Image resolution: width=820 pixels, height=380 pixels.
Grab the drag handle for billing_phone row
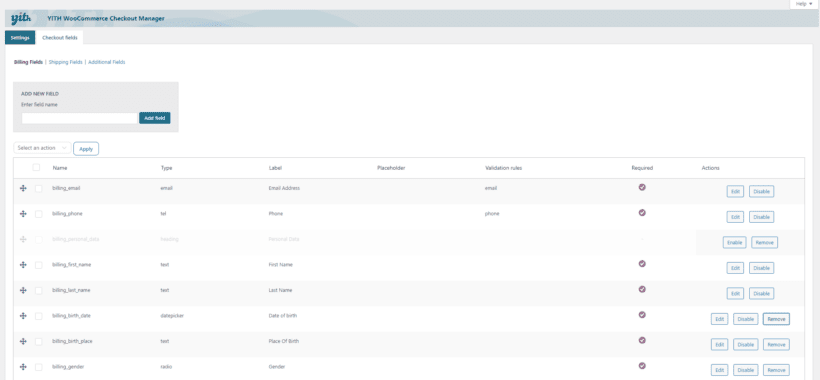(x=23, y=214)
